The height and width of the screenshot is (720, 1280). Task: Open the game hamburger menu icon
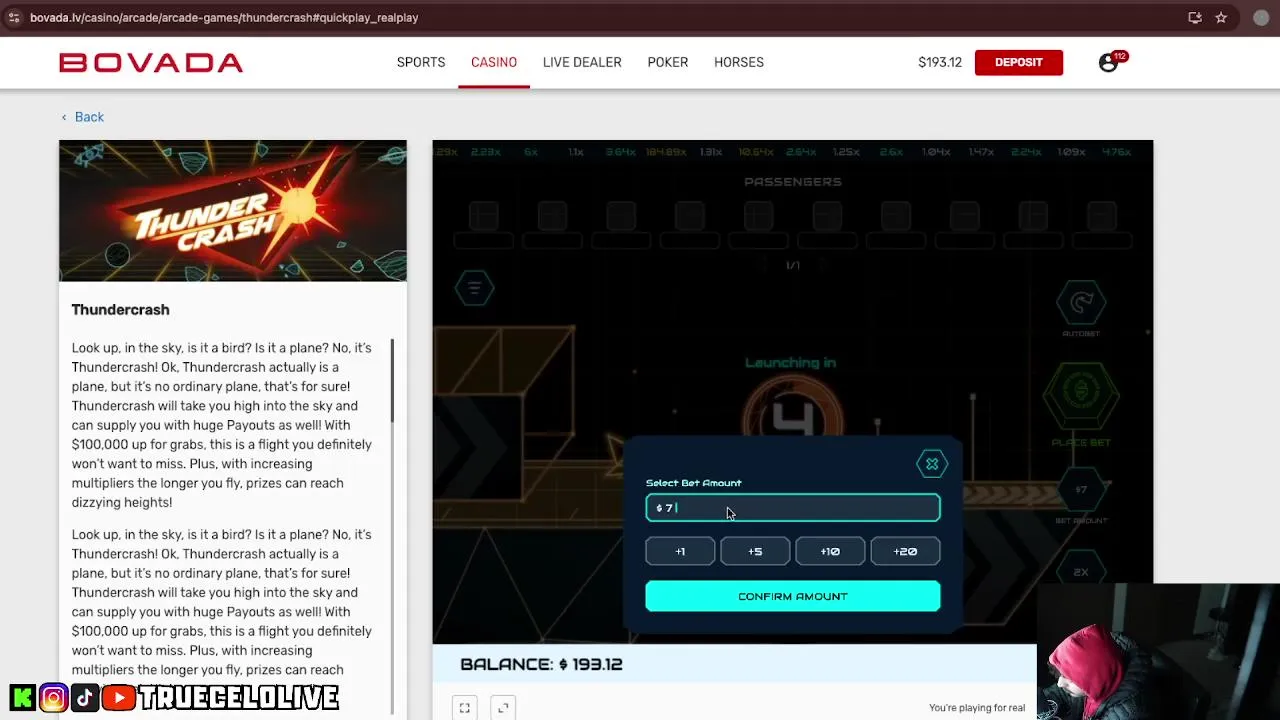474,288
